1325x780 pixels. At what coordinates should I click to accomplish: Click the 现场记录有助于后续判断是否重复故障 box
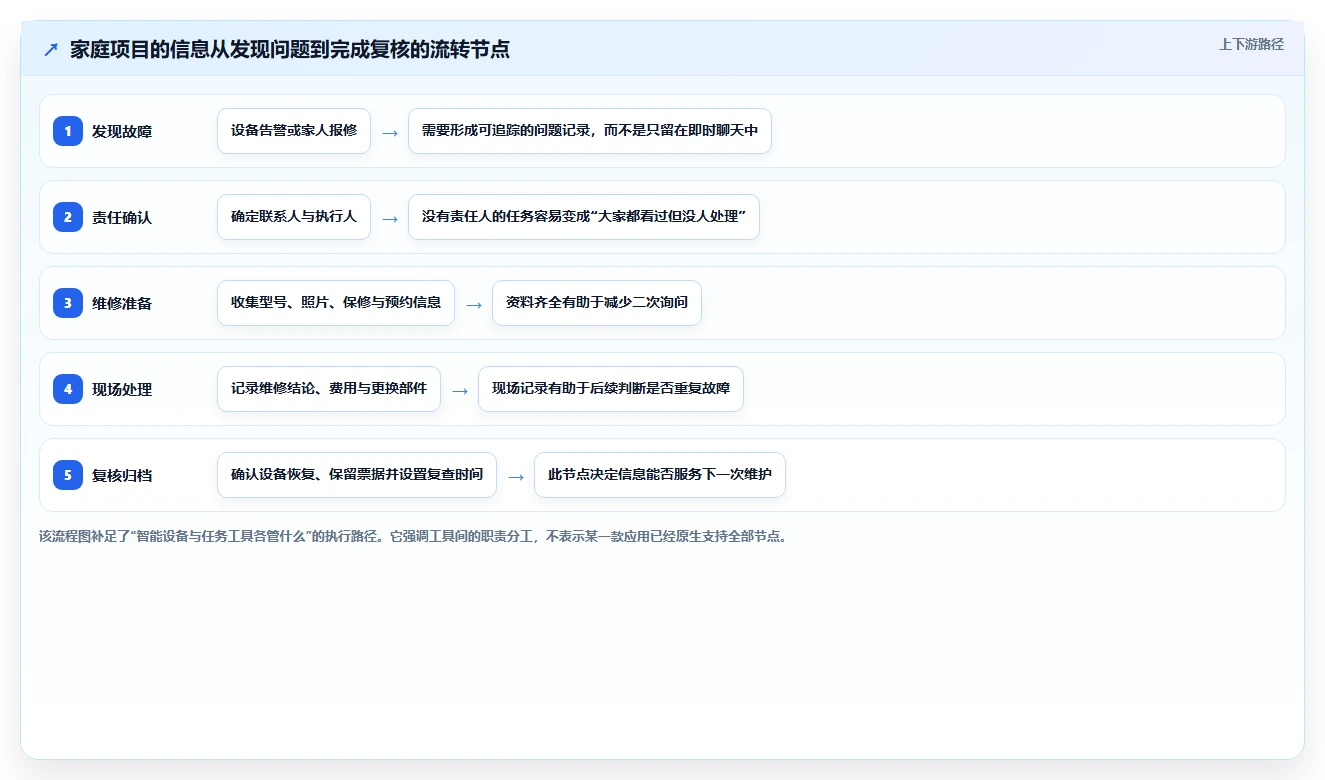point(611,389)
